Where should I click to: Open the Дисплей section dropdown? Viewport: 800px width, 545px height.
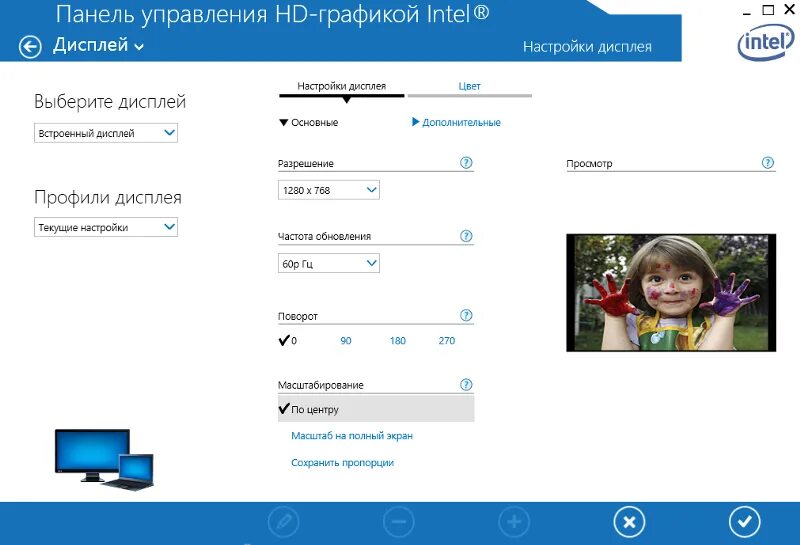point(98,45)
